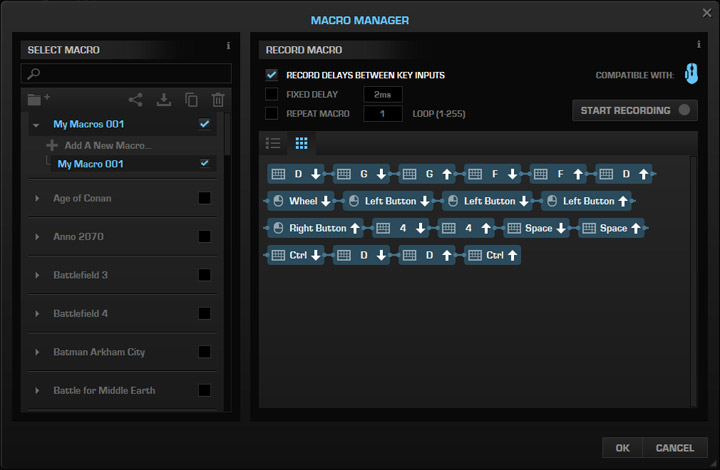Image resolution: width=720 pixels, height=470 pixels.
Task: Check the Batman Arkham City checkbox
Action: coord(205,352)
